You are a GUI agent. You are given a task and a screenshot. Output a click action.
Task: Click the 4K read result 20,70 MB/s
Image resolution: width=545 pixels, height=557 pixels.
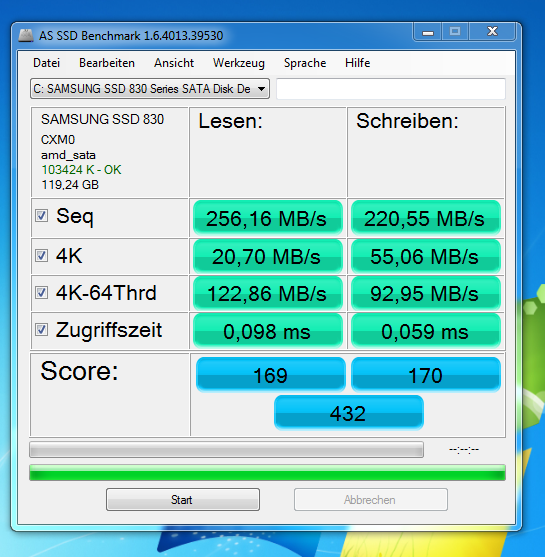[x=268, y=256]
